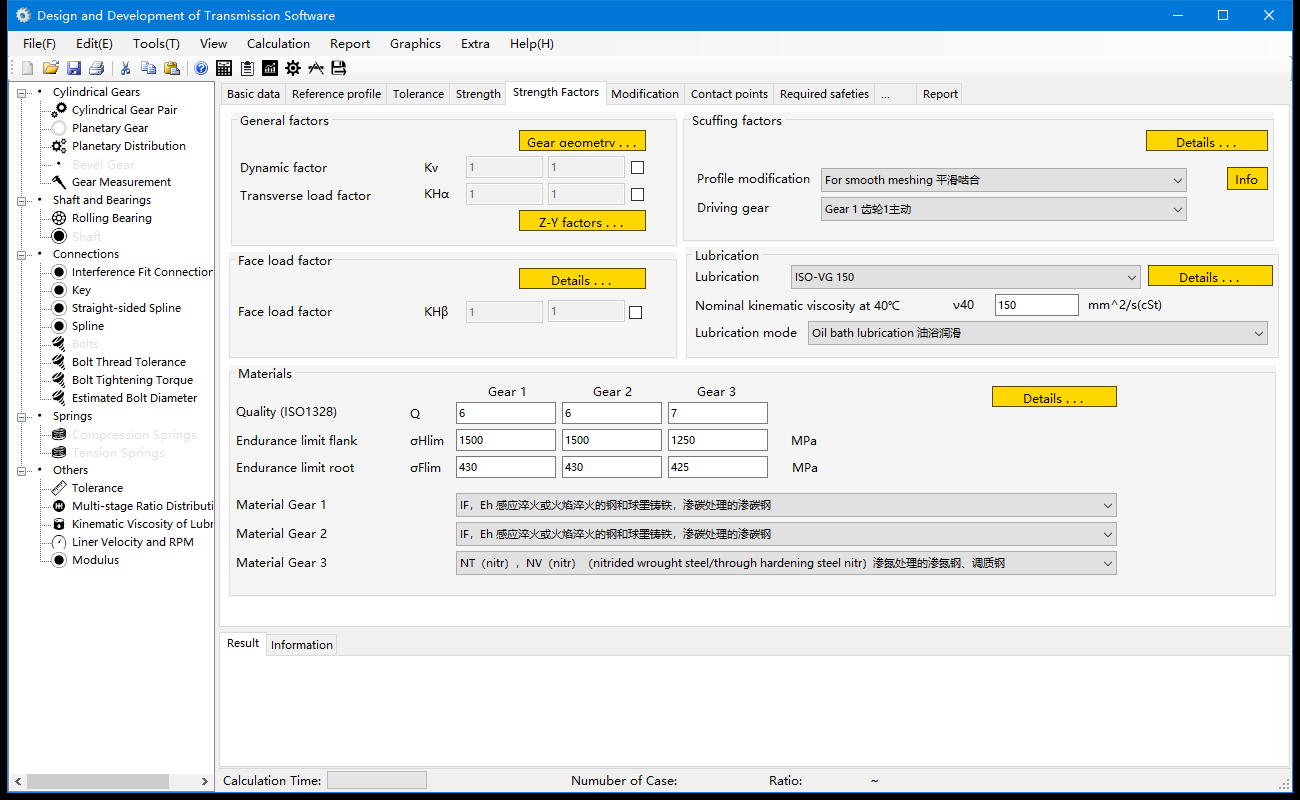This screenshot has height=800, width=1300.
Task: Open the Lubrication mode dropdown
Action: [x=1037, y=333]
